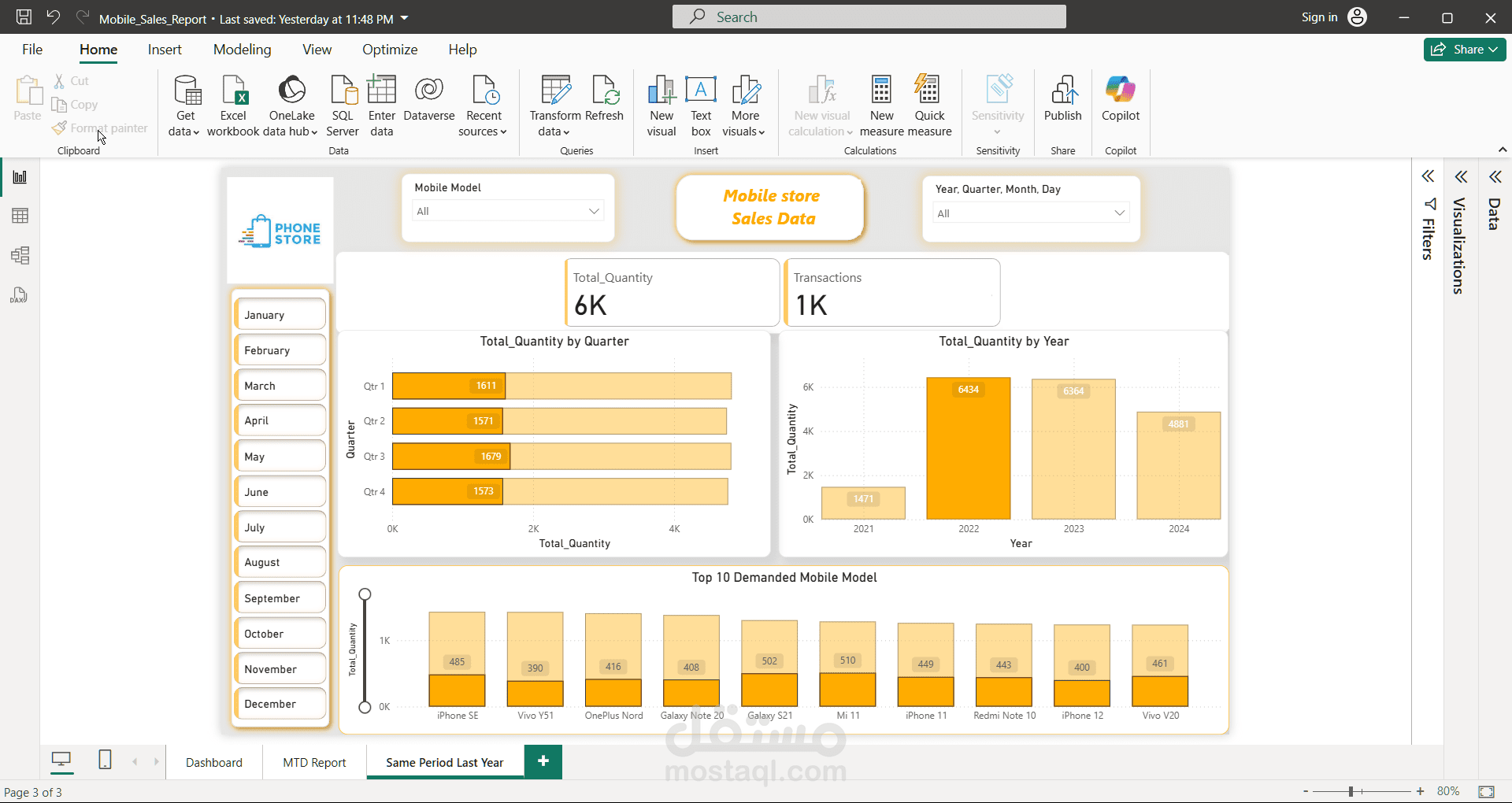
Task: Open file name dropdown arrow
Action: coord(404,18)
